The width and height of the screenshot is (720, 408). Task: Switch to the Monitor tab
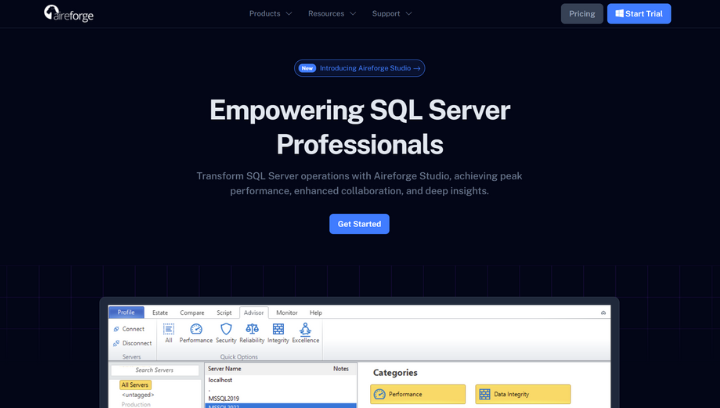(x=287, y=313)
